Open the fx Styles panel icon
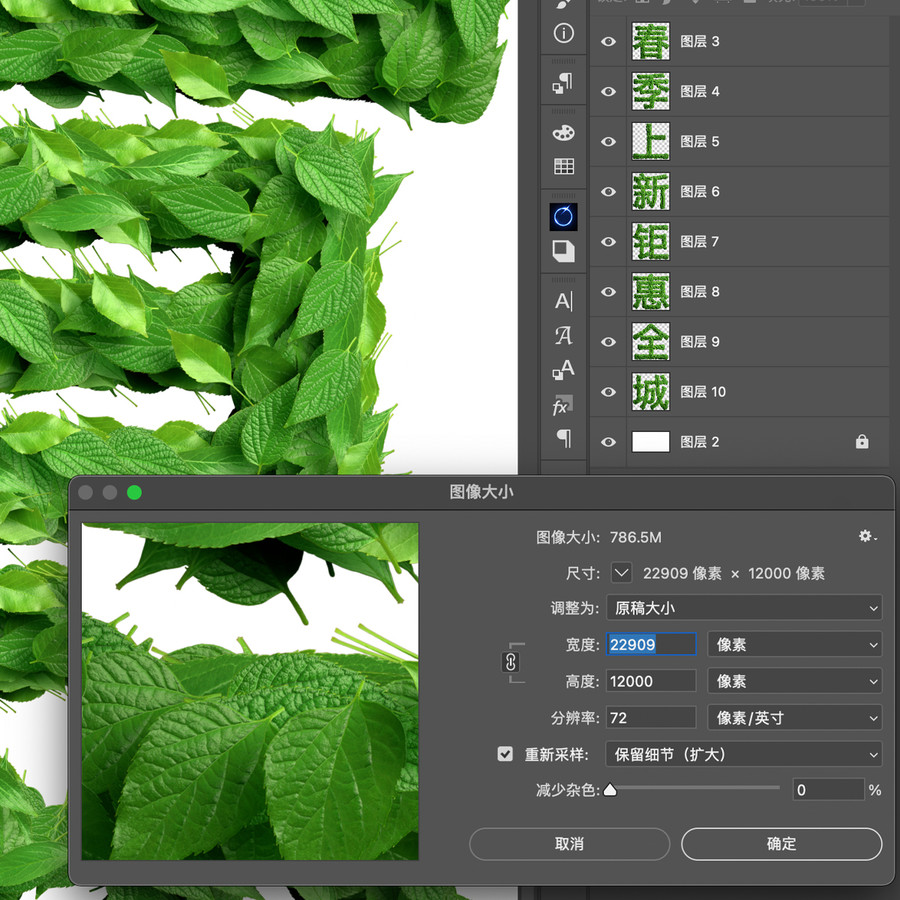Image resolution: width=900 pixels, height=900 pixels. coord(562,405)
